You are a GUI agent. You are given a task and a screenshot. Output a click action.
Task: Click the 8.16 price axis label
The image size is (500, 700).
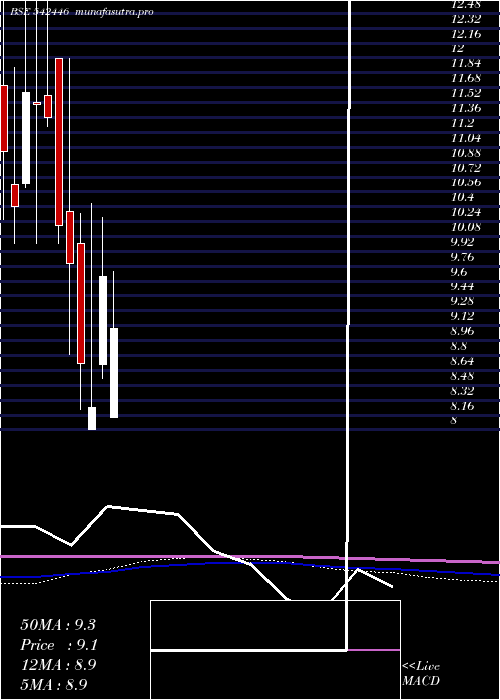pos(463,405)
